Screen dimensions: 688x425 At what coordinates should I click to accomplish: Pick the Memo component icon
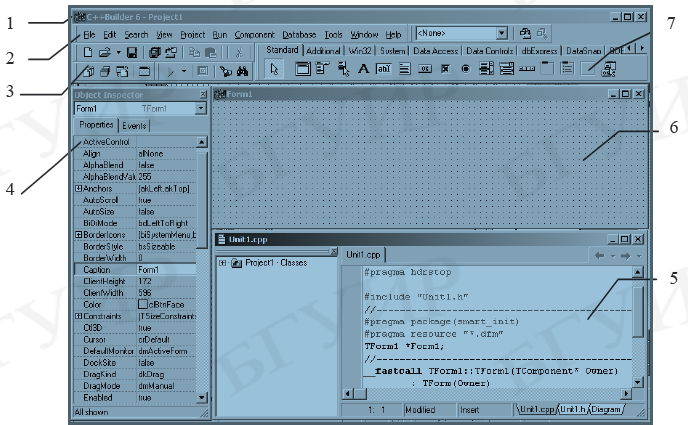[x=405, y=69]
